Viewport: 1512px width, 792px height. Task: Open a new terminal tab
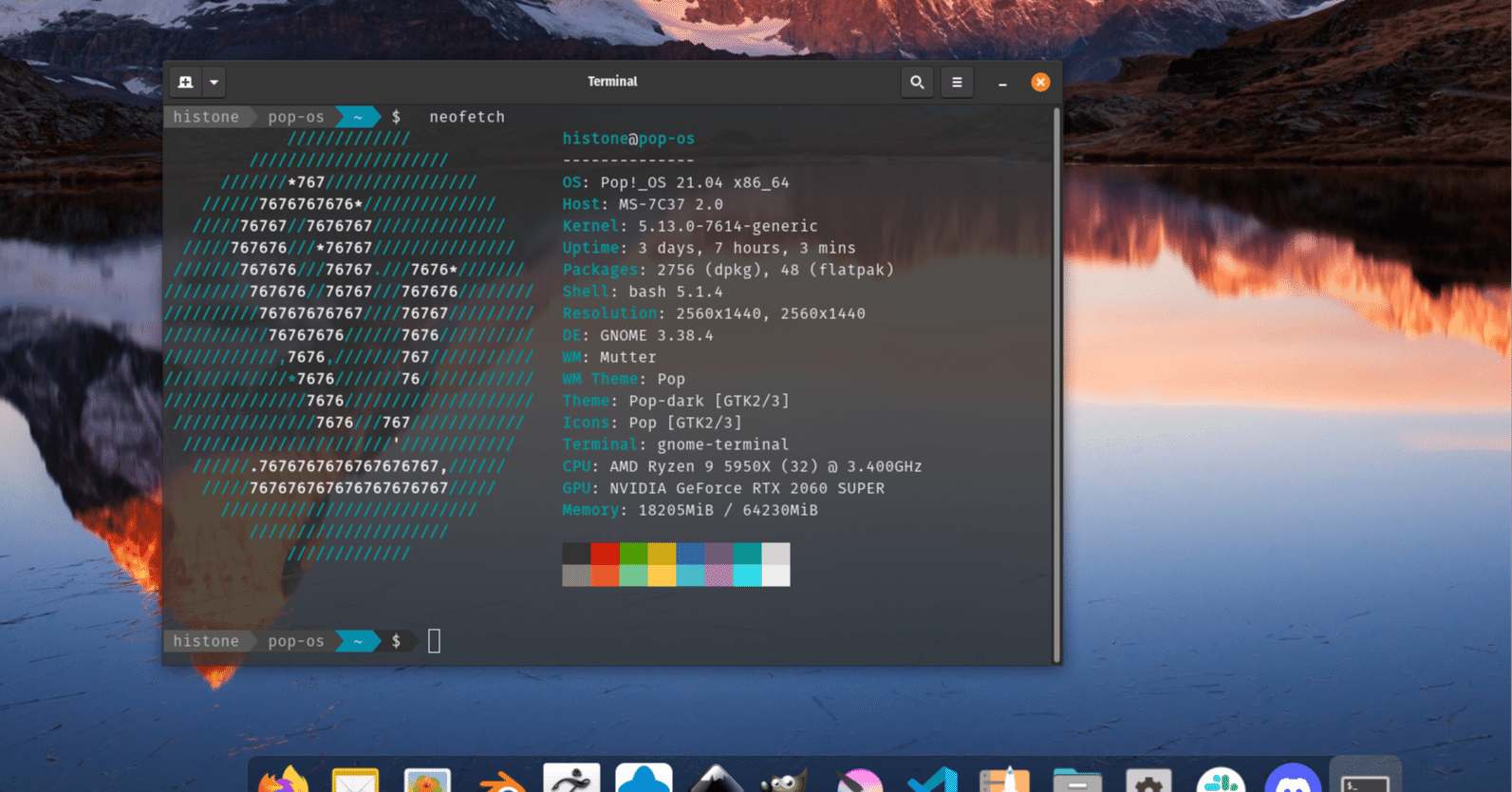tap(186, 83)
